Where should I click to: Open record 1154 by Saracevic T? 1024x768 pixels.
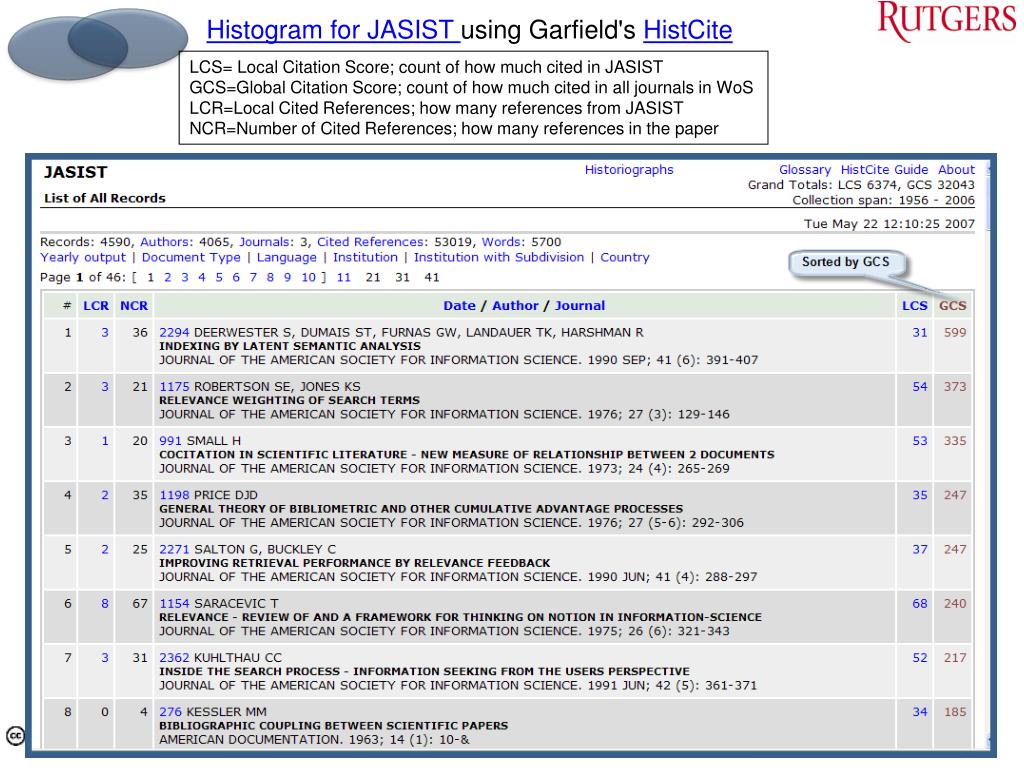click(174, 603)
